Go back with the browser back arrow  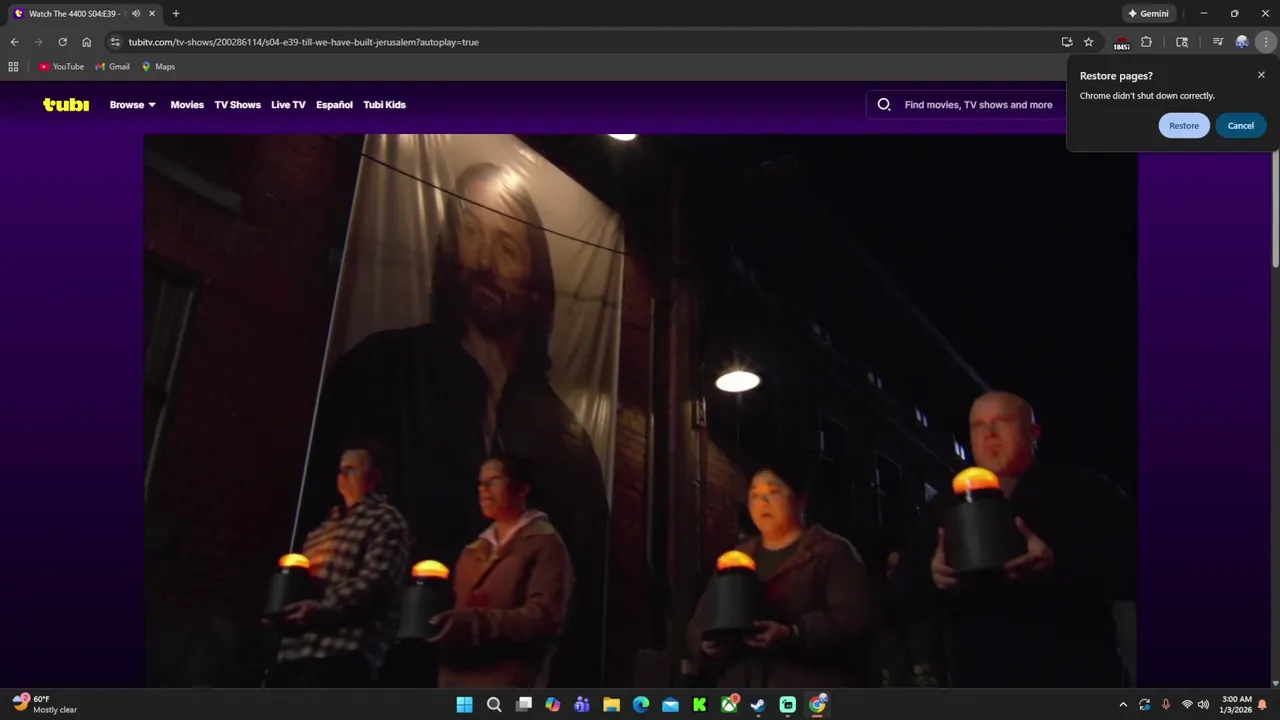click(x=14, y=42)
